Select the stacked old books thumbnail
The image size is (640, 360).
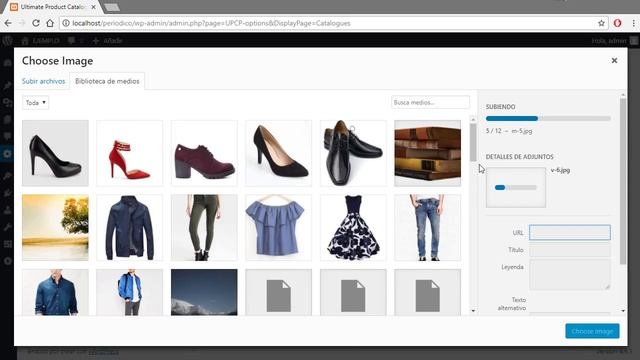click(x=427, y=153)
